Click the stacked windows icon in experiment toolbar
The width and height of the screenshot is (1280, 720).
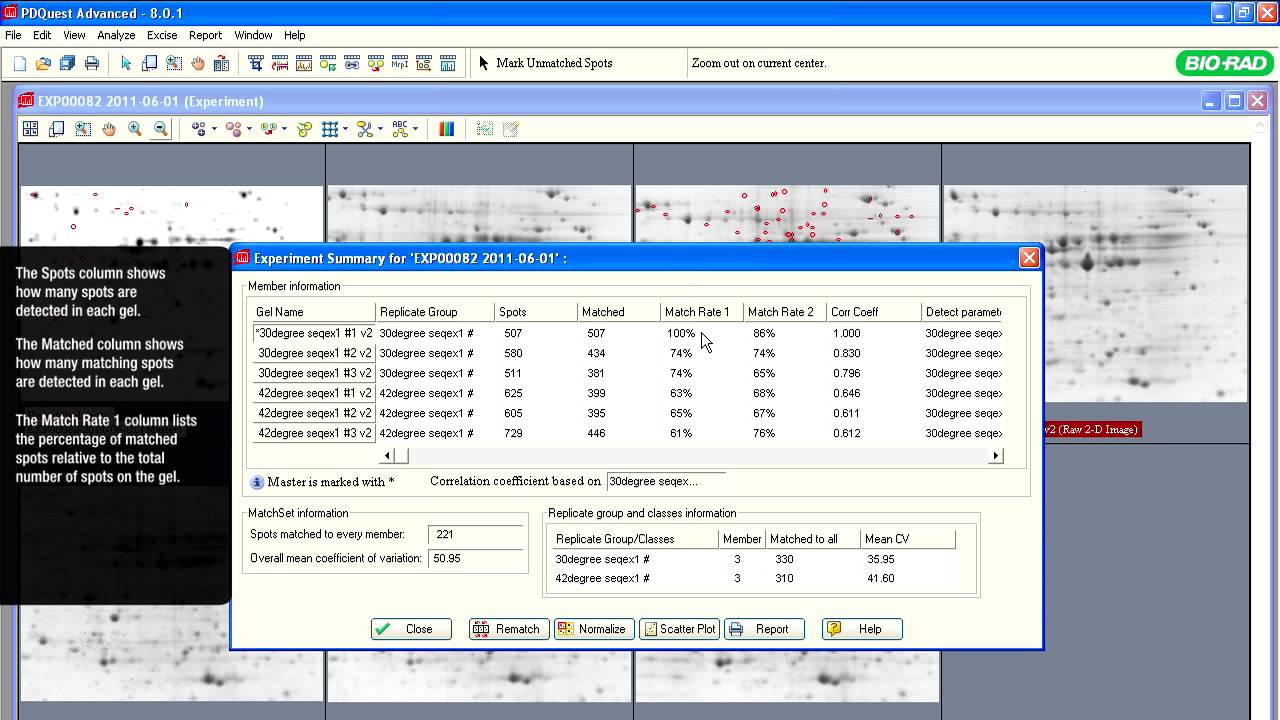pyautogui.click(x=57, y=129)
